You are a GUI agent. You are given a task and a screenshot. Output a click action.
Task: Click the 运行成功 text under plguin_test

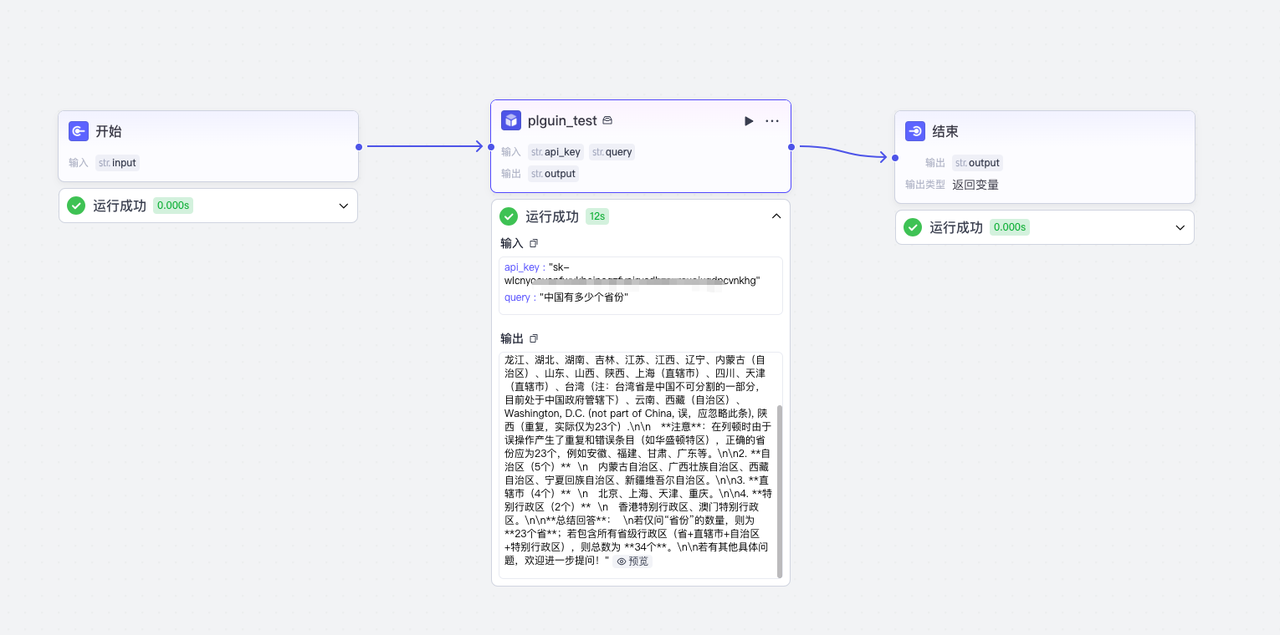tap(552, 216)
